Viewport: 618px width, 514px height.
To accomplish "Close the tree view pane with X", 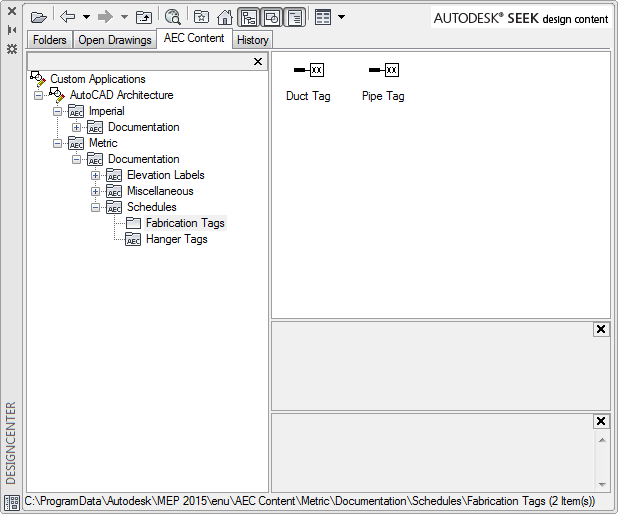I will click(x=258, y=61).
